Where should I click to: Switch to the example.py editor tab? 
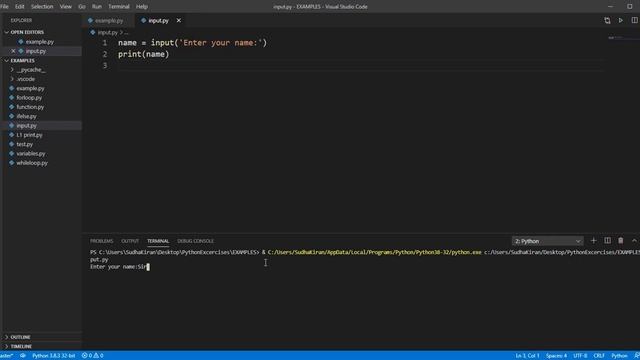pos(109,20)
